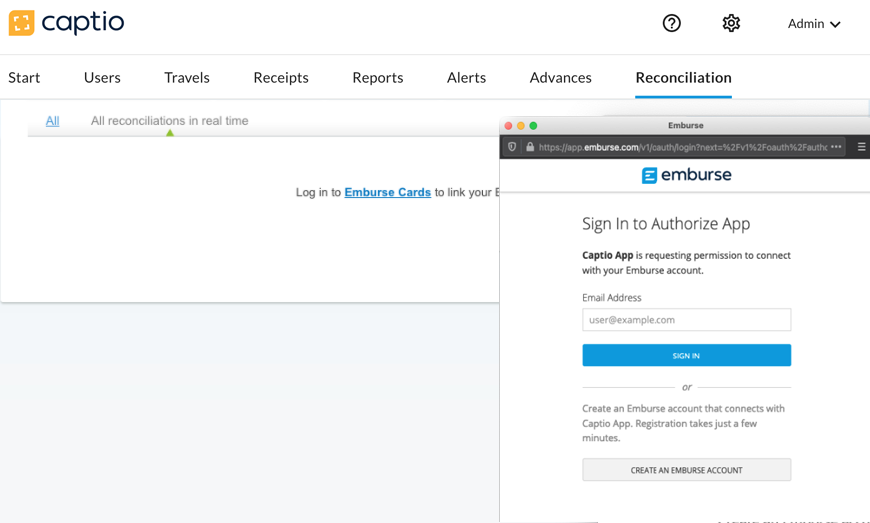Click the Emburse logo in popup
Screen dimensions: 870x523
pos(686,175)
